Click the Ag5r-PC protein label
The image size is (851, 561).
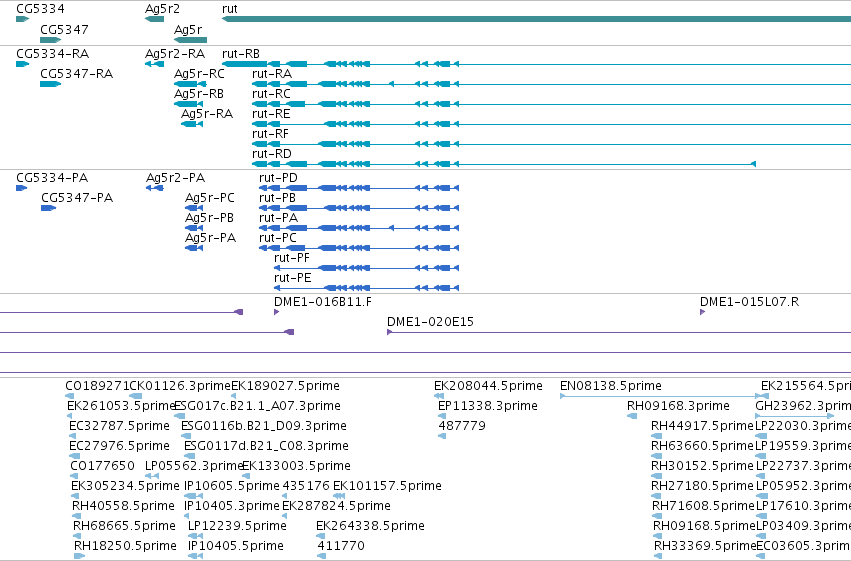(210, 198)
